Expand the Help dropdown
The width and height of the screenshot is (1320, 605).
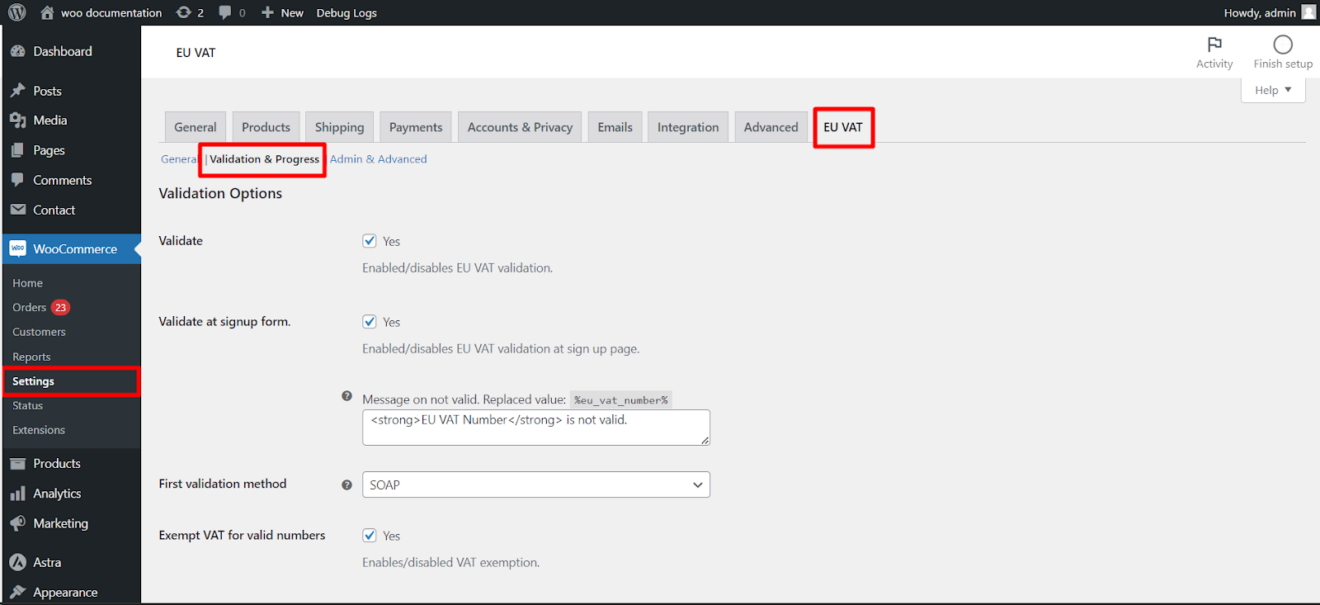pos(1271,89)
